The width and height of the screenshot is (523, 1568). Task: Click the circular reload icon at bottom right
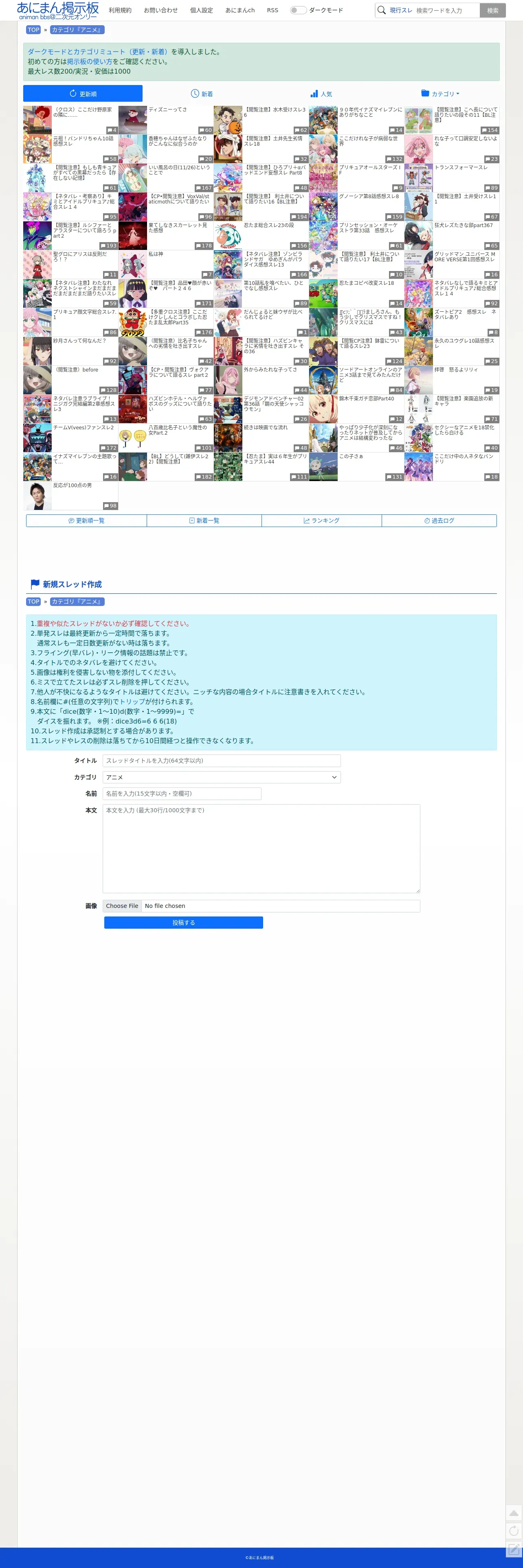click(x=514, y=1531)
